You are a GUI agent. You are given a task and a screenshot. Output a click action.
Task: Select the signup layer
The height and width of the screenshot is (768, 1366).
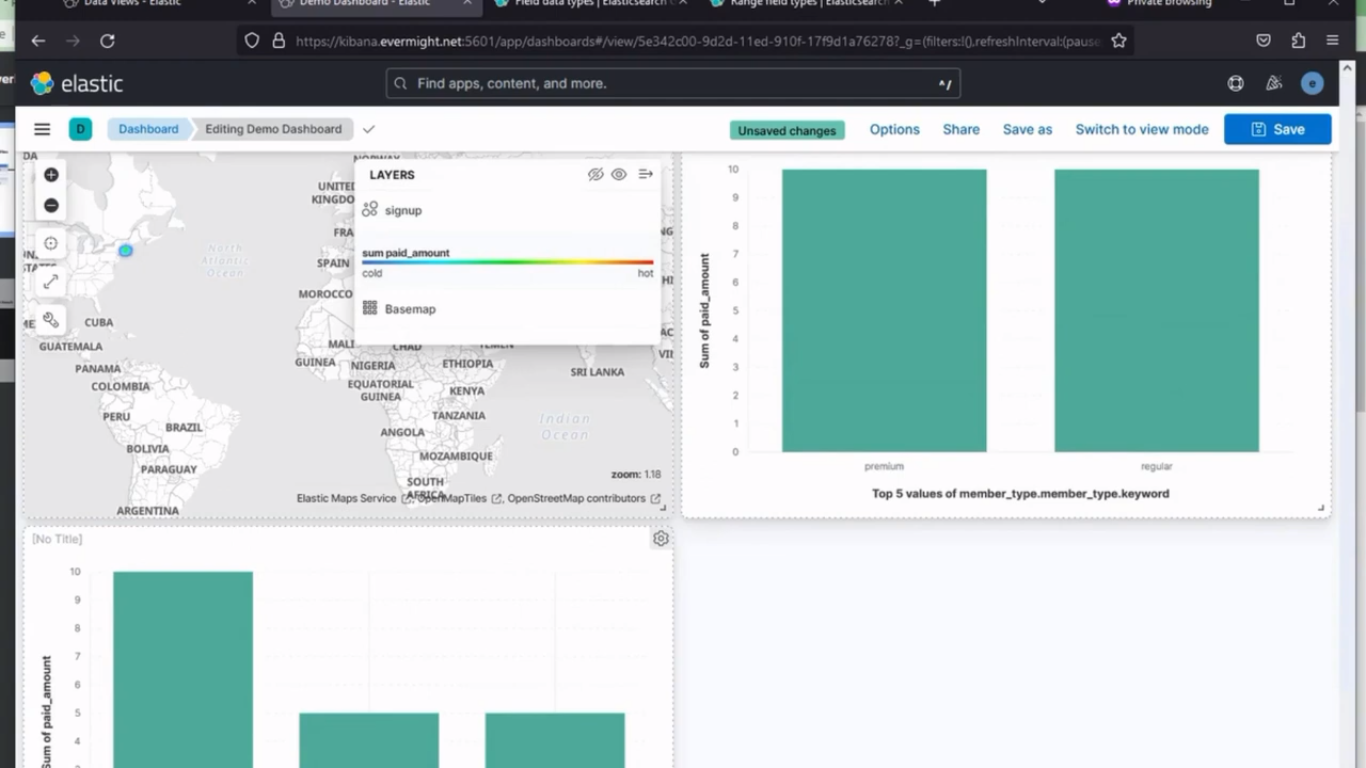pyautogui.click(x=403, y=210)
